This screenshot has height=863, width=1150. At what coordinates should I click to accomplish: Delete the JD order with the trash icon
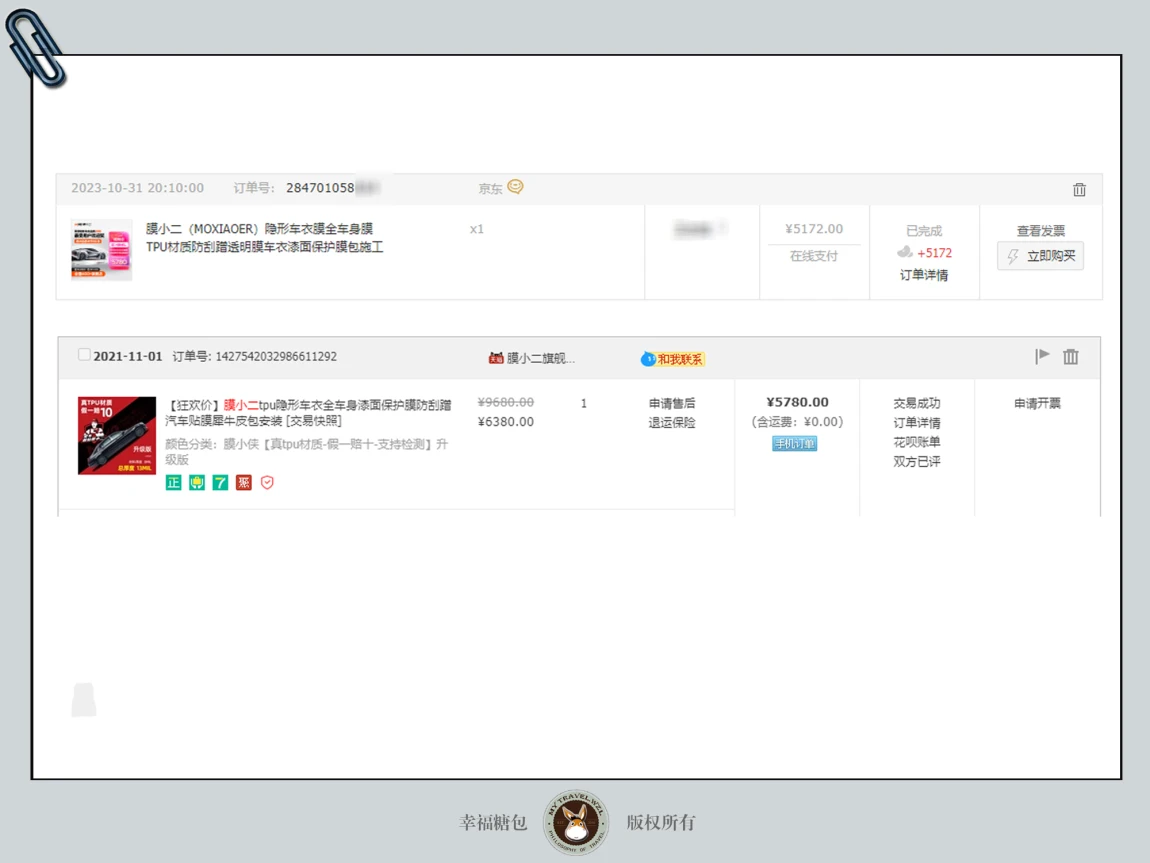tap(1079, 189)
